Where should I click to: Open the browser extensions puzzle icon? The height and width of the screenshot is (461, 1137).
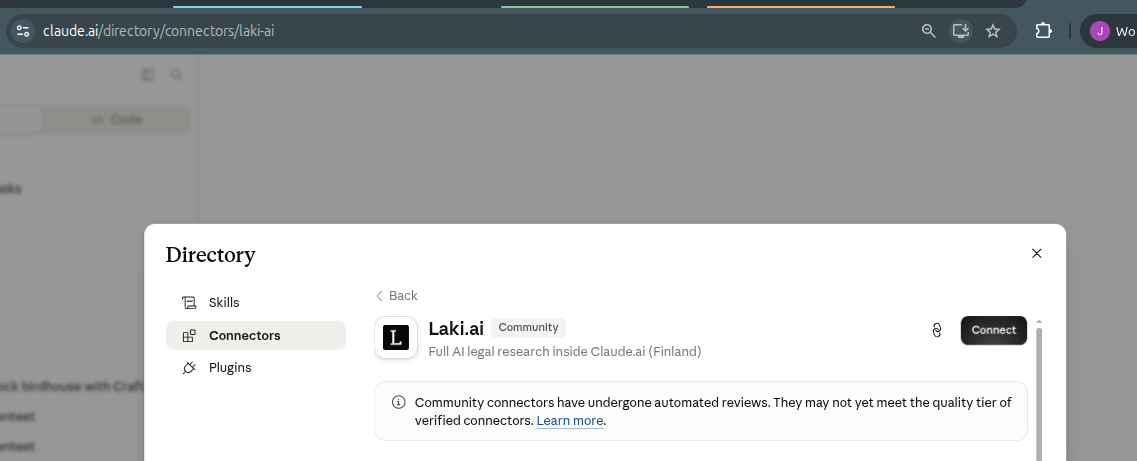tap(1043, 30)
